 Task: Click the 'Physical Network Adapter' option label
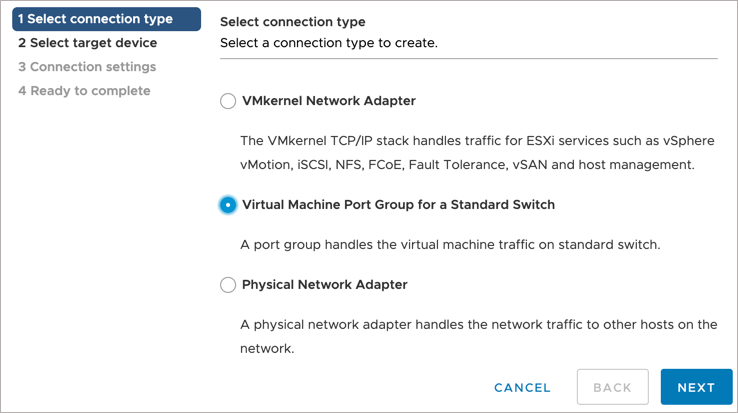(x=324, y=285)
